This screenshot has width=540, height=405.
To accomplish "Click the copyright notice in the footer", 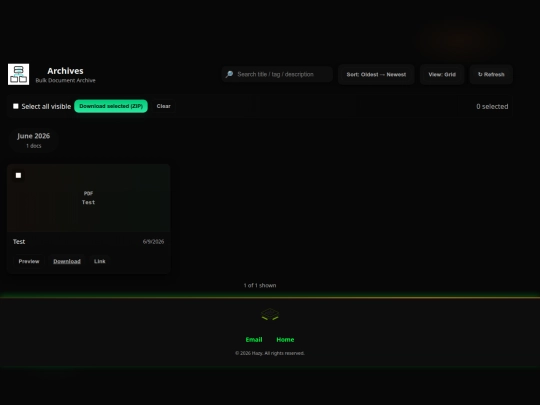I will (x=270, y=353).
